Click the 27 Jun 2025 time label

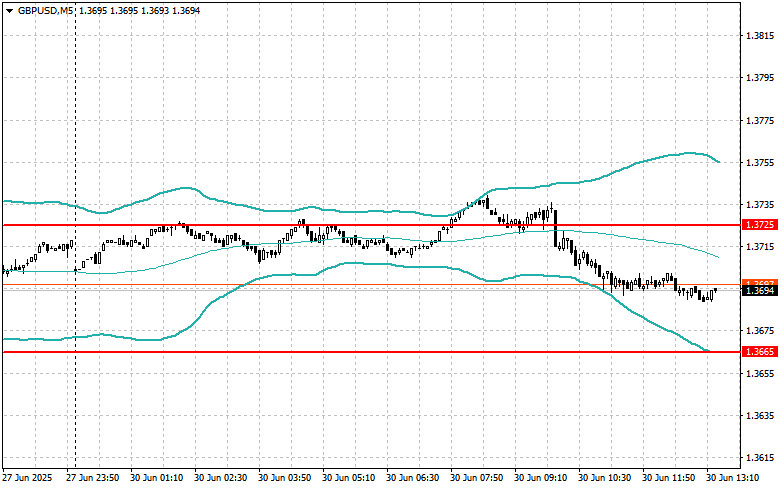point(27,478)
